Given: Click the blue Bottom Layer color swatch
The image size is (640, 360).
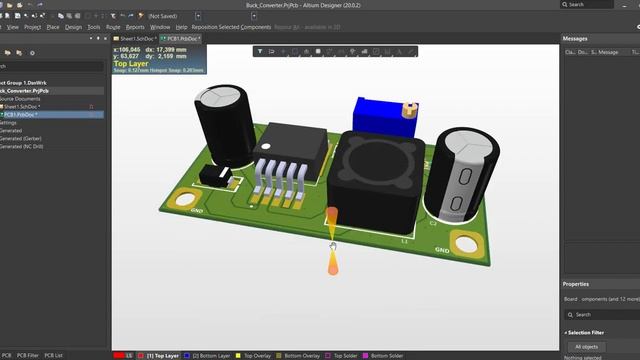Looking at the screenshot, I should pyautogui.click(x=187, y=356).
